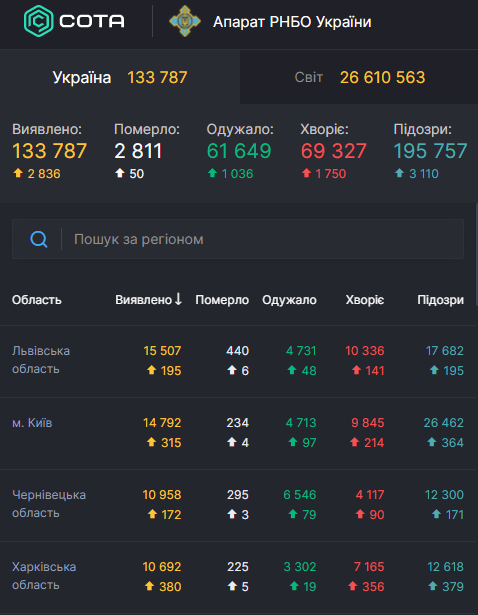Sort table by Одужало column
Screen dimensions: 478x615
pos(289,300)
